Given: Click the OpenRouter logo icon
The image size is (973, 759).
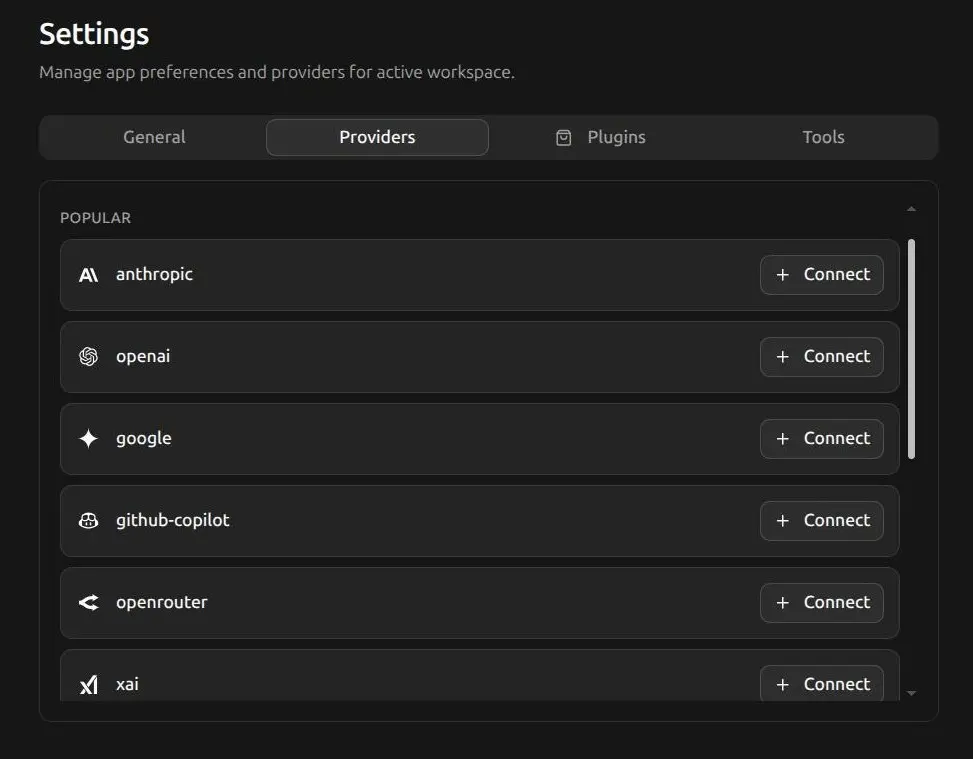Looking at the screenshot, I should point(88,603).
